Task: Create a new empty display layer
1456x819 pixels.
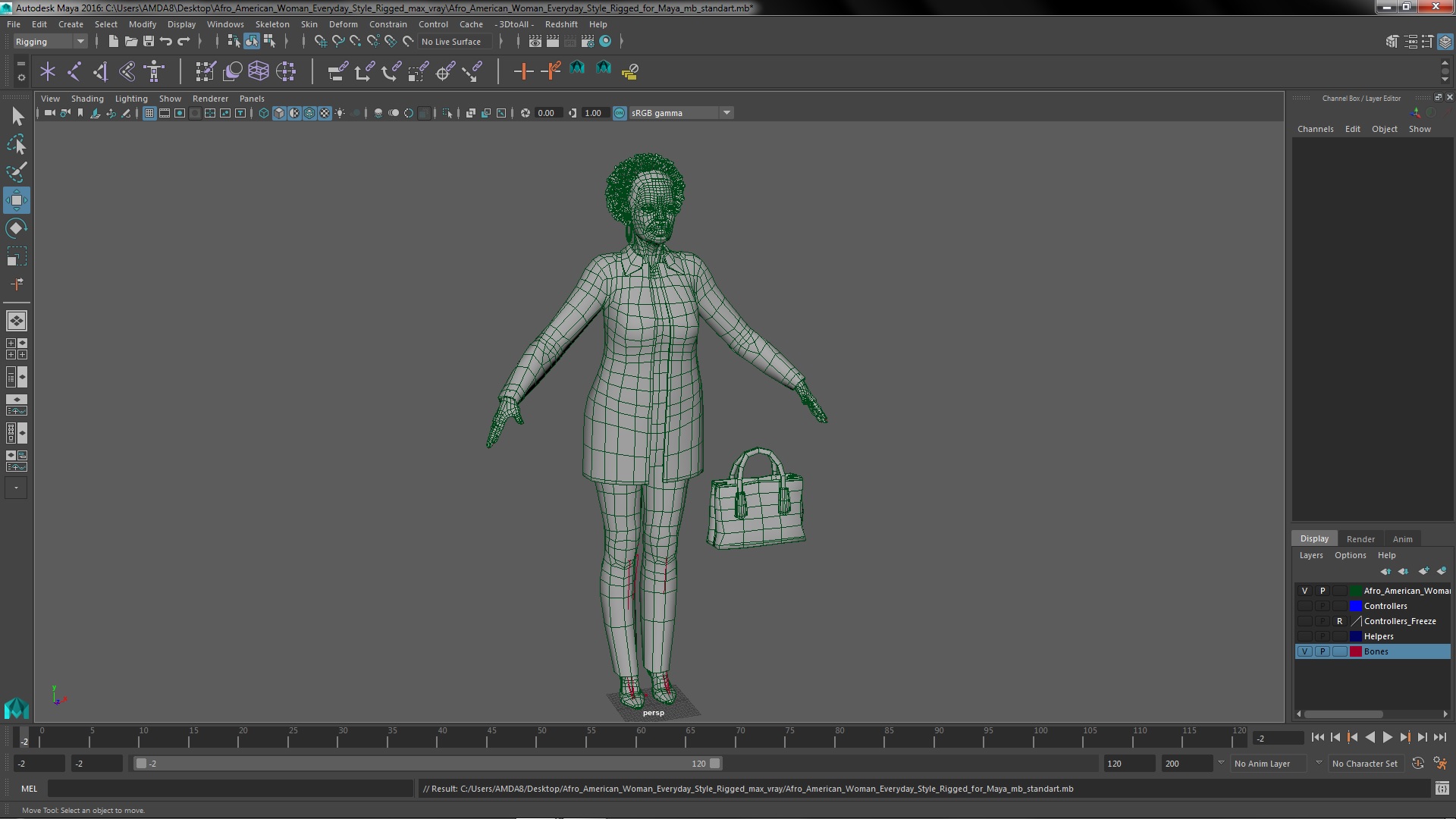Action: 1423,571
